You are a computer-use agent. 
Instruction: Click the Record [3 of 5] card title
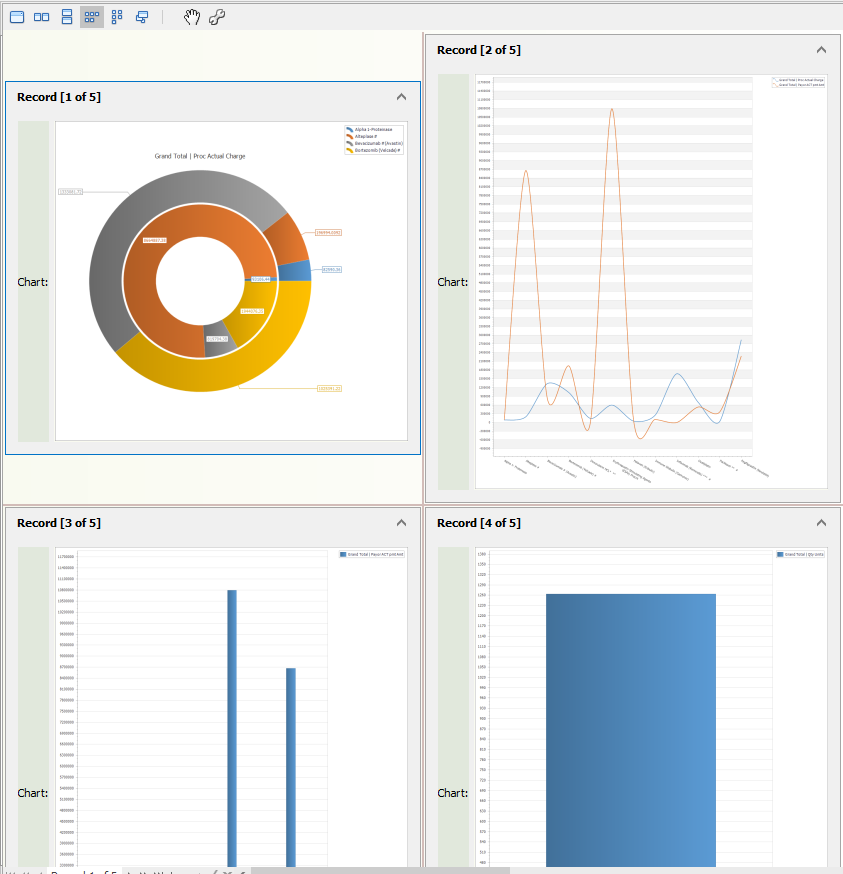click(59, 523)
